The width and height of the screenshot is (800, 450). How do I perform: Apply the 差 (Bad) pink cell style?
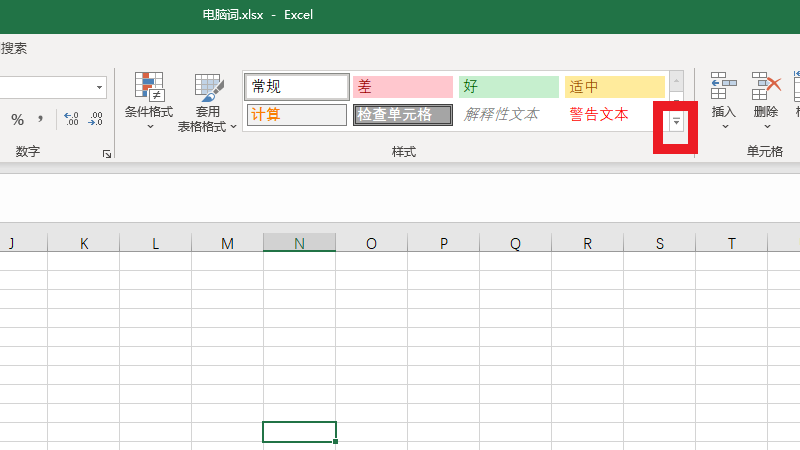(400, 86)
